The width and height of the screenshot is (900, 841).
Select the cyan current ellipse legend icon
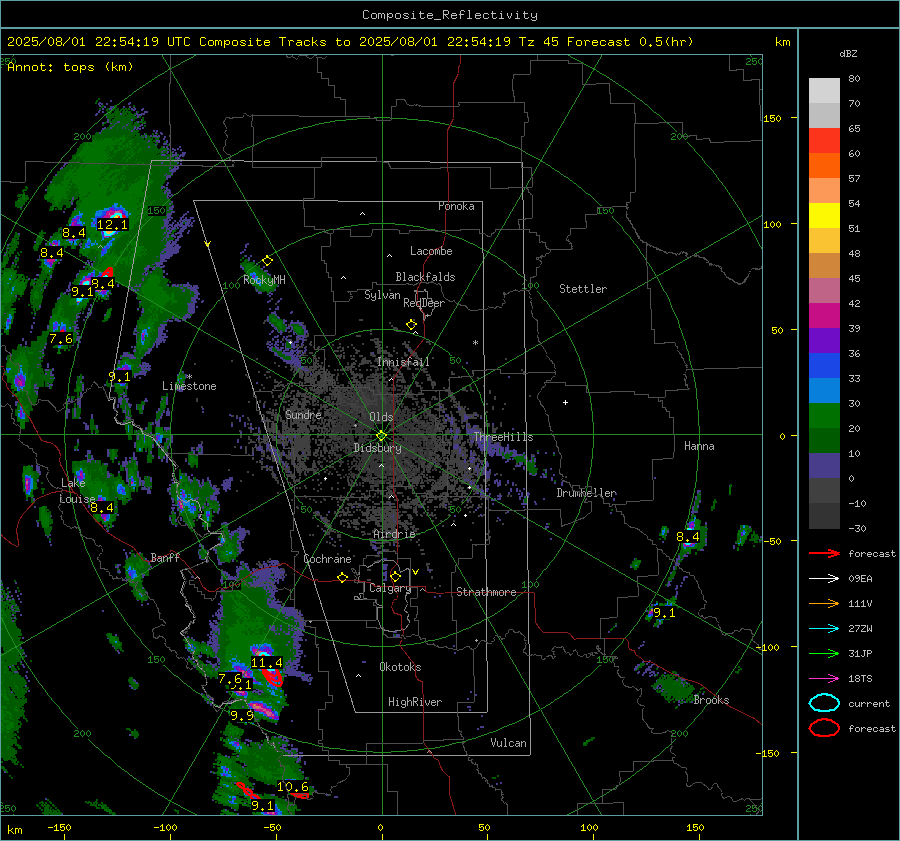coord(824,703)
